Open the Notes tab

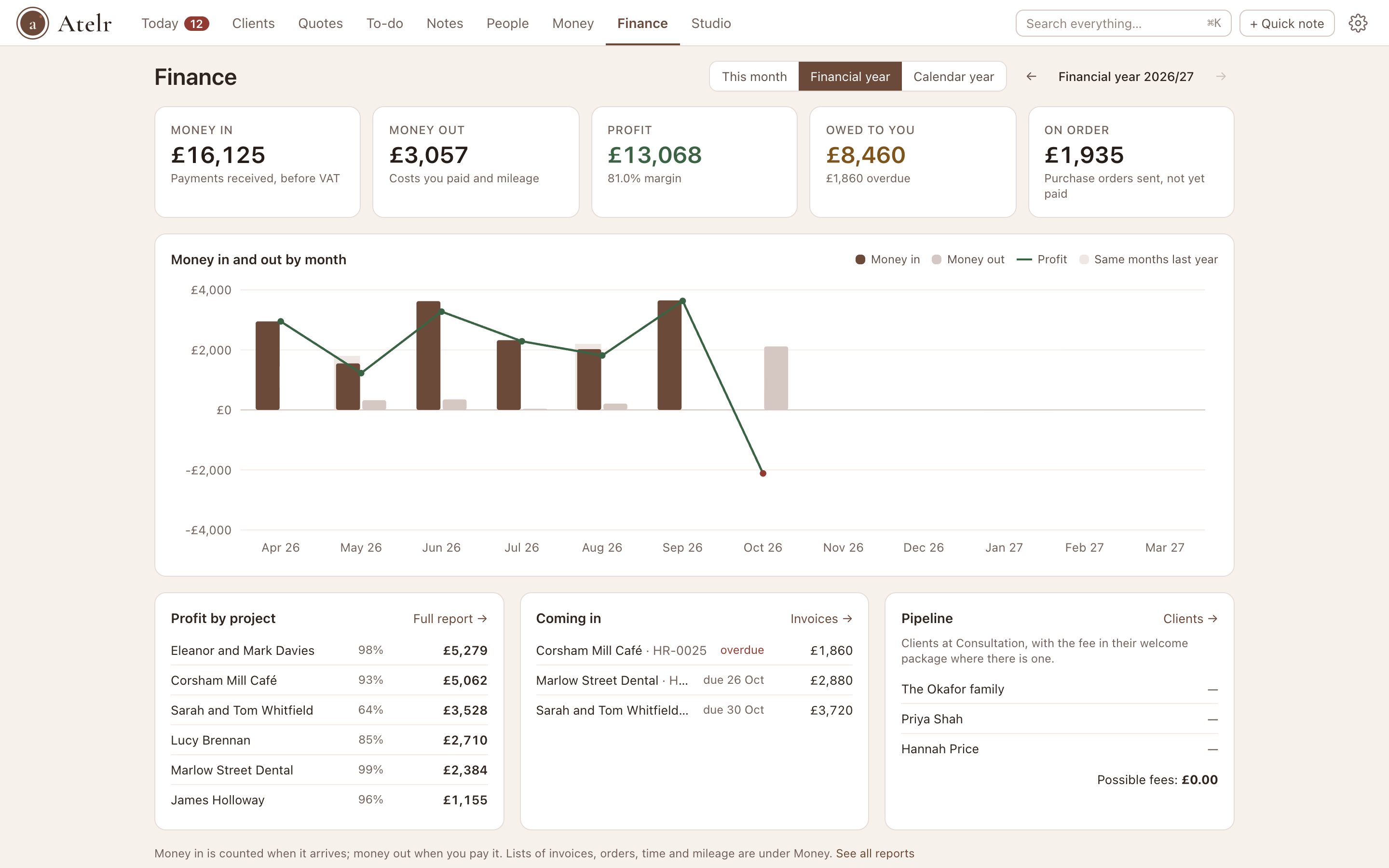[x=444, y=23]
